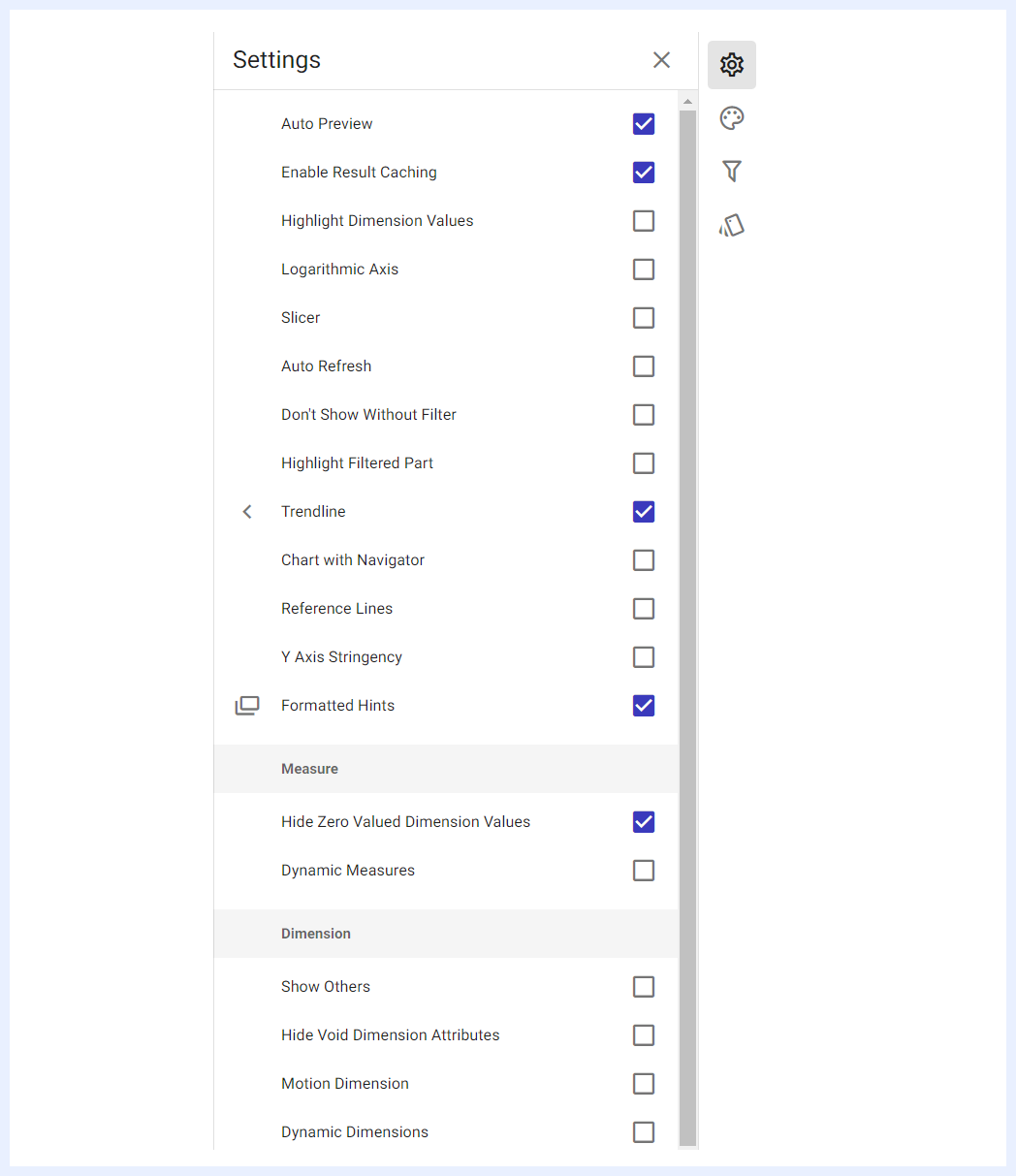Click the stacked windows icon beside Formatted Hints
Viewport: 1016px width, 1176px height.
(x=247, y=706)
